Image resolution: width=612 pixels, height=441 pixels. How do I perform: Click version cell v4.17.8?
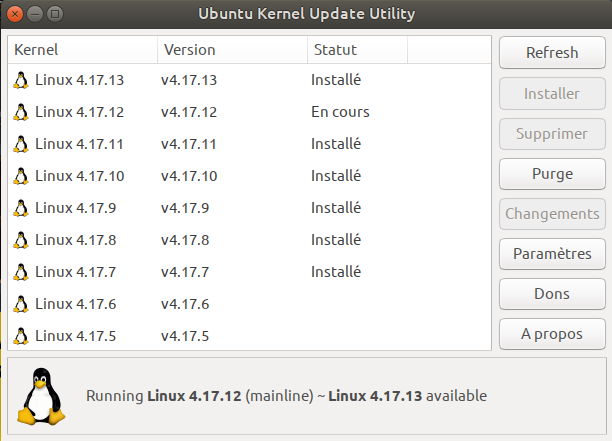(x=185, y=240)
